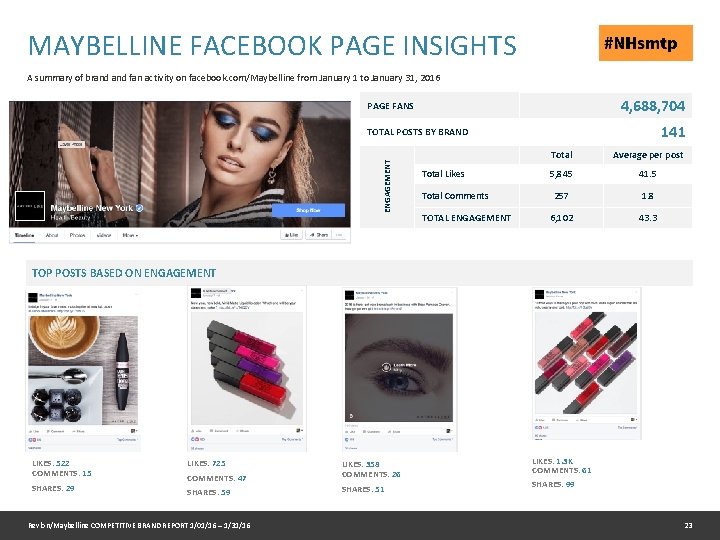
Task: Play the eyebrow video post
Action: pos(399,367)
